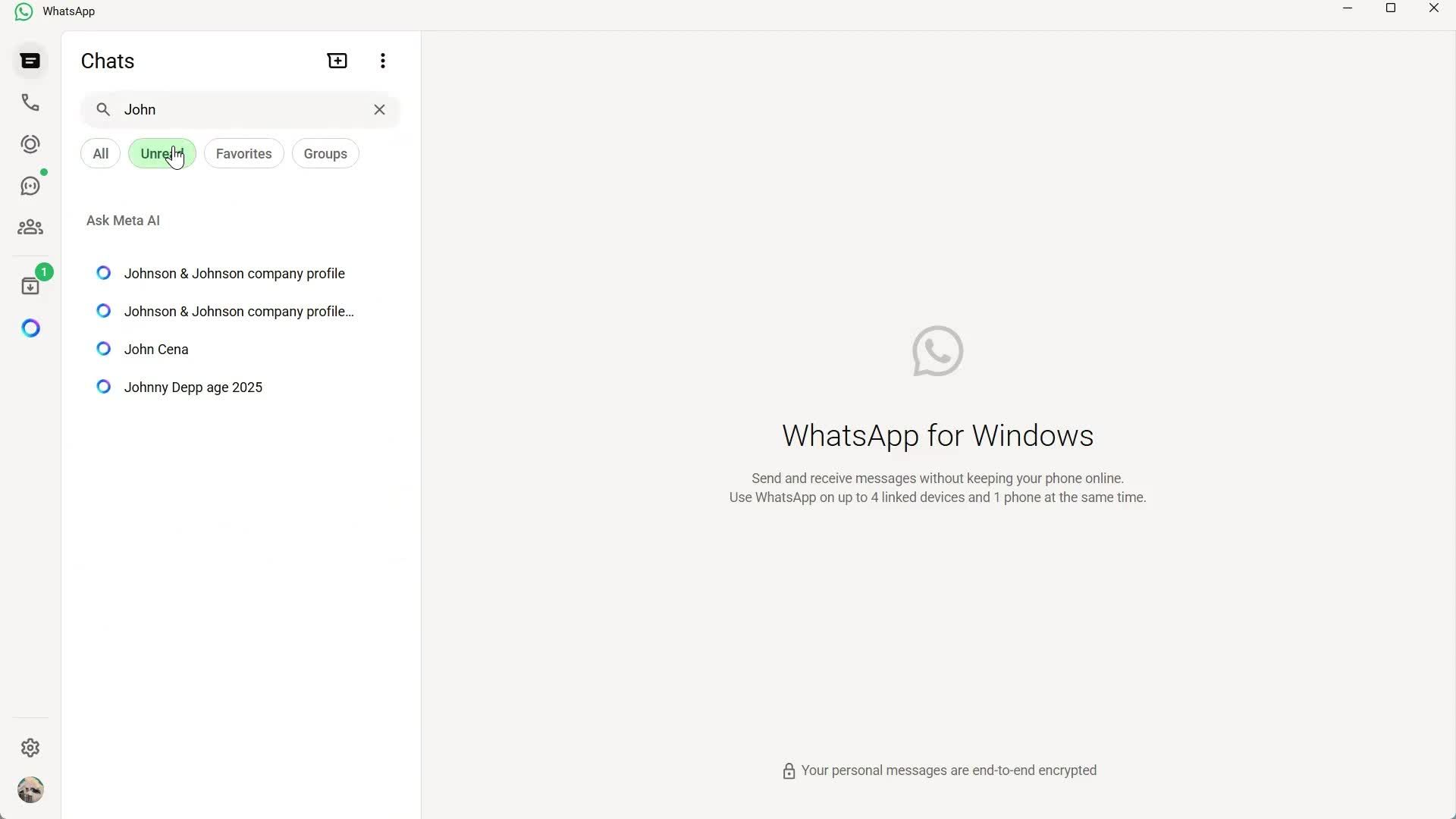This screenshot has height=819, width=1456.
Task: Open the Chats tab in sidebar
Action: pyautogui.click(x=30, y=61)
